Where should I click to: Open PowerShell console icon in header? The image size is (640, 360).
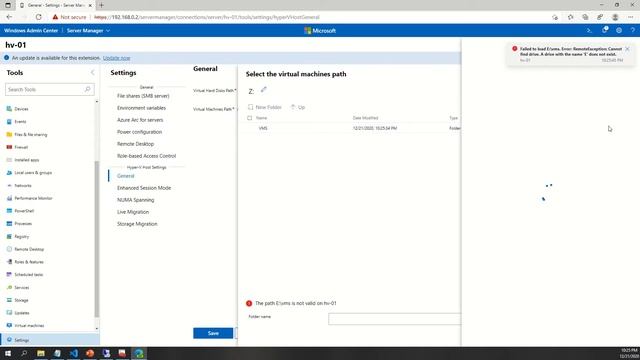589,30
